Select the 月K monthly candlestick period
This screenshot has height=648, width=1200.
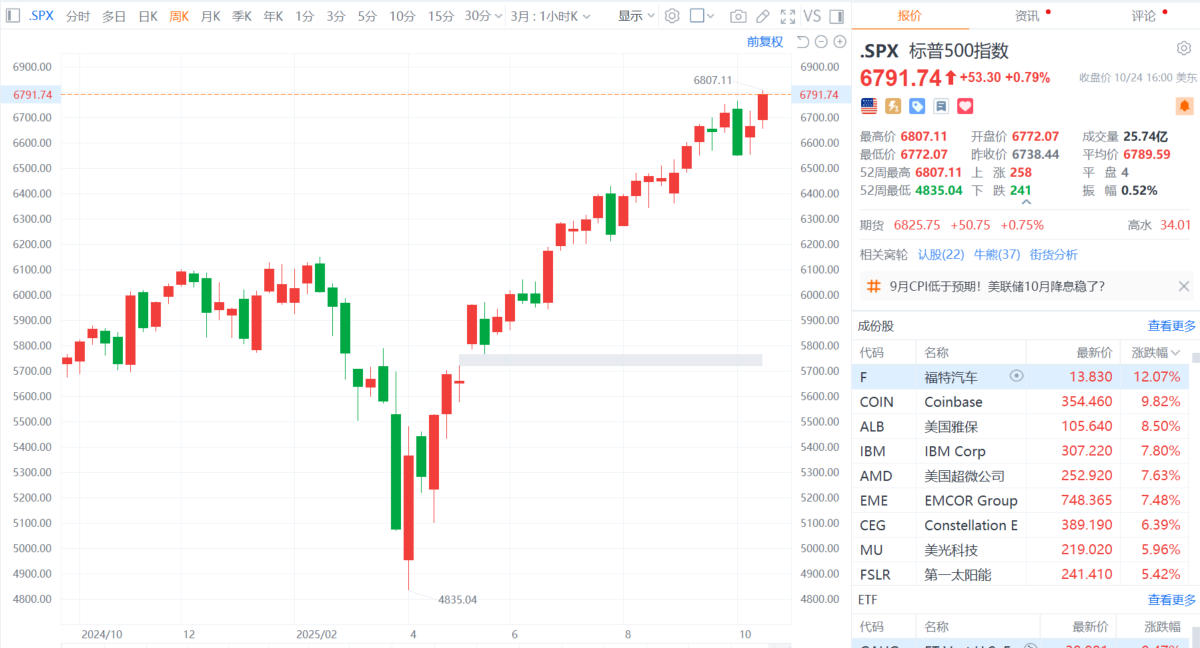click(210, 16)
